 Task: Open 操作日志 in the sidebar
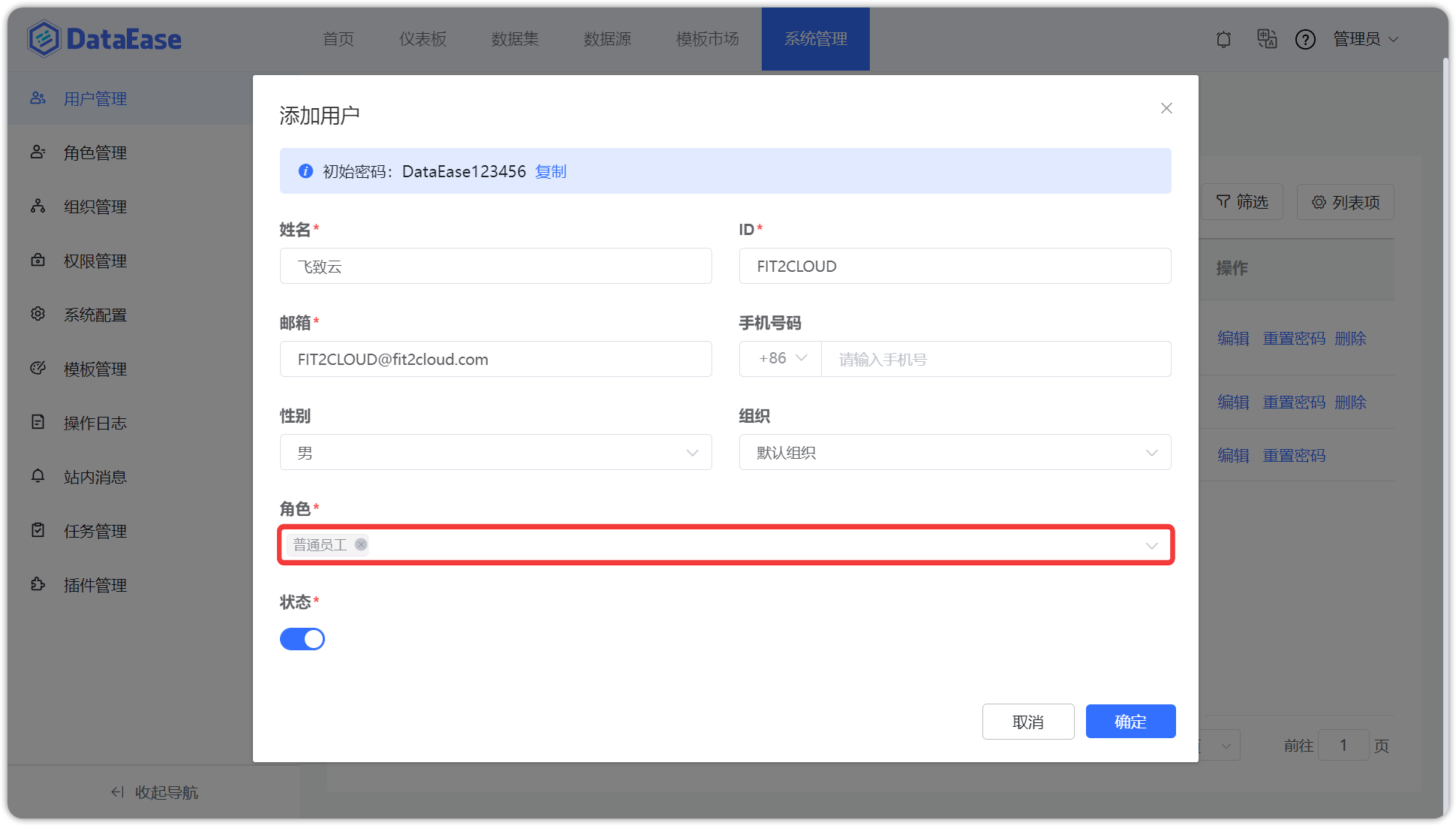[95, 423]
